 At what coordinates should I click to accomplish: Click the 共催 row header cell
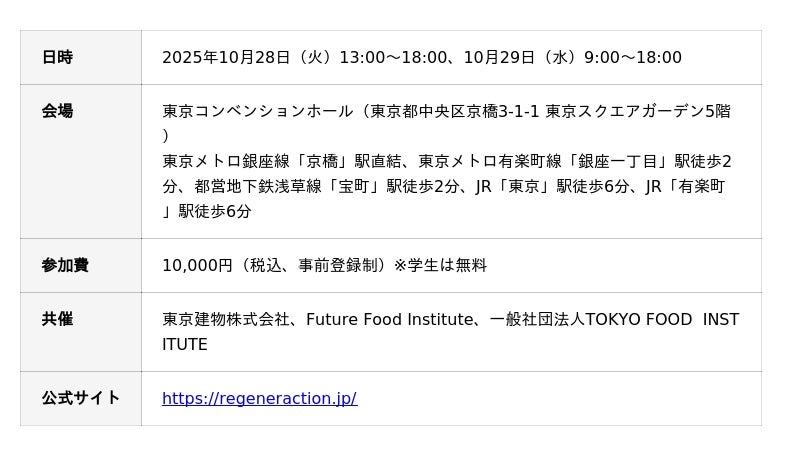(57, 319)
